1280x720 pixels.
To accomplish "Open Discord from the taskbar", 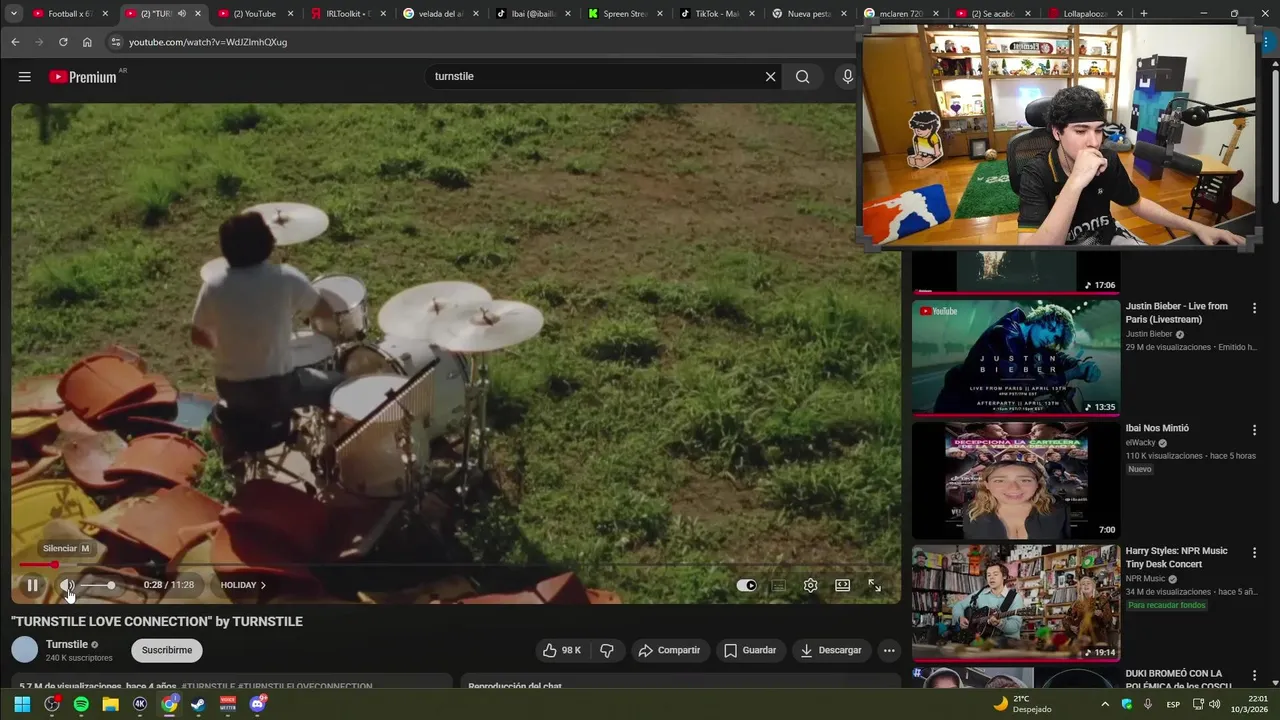I will [257, 704].
